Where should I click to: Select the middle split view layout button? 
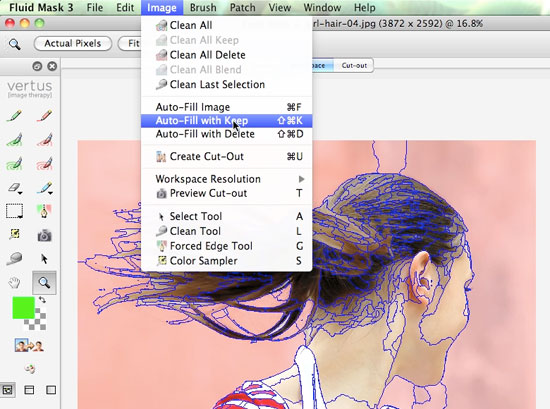[29, 390]
